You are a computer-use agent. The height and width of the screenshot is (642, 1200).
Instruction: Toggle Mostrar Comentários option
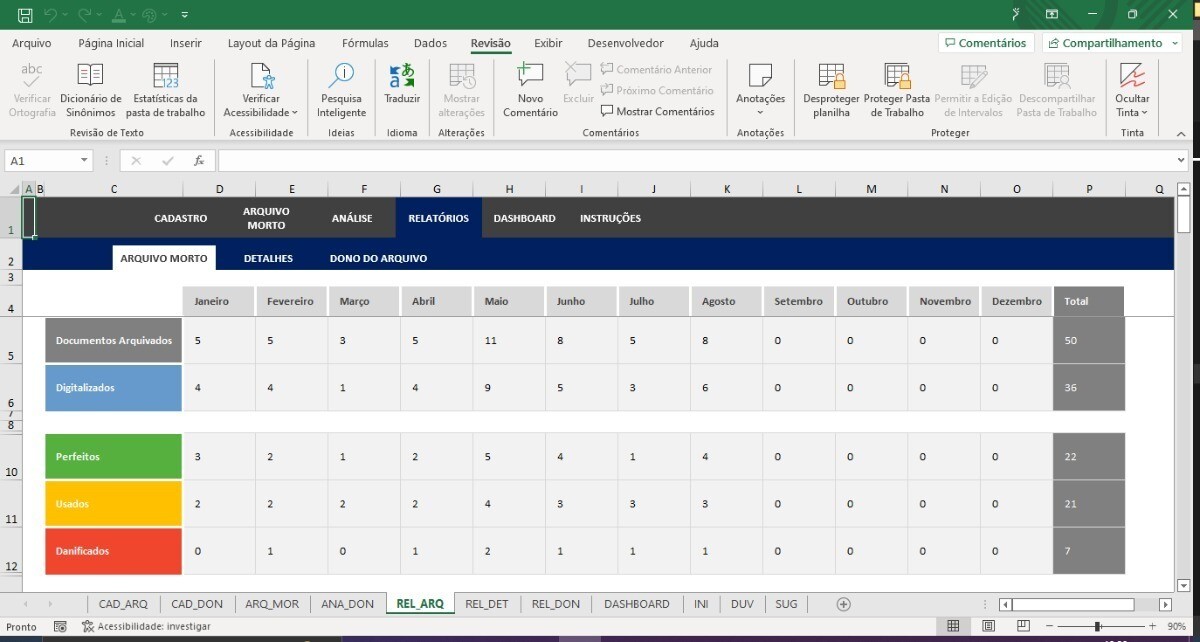click(x=657, y=112)
